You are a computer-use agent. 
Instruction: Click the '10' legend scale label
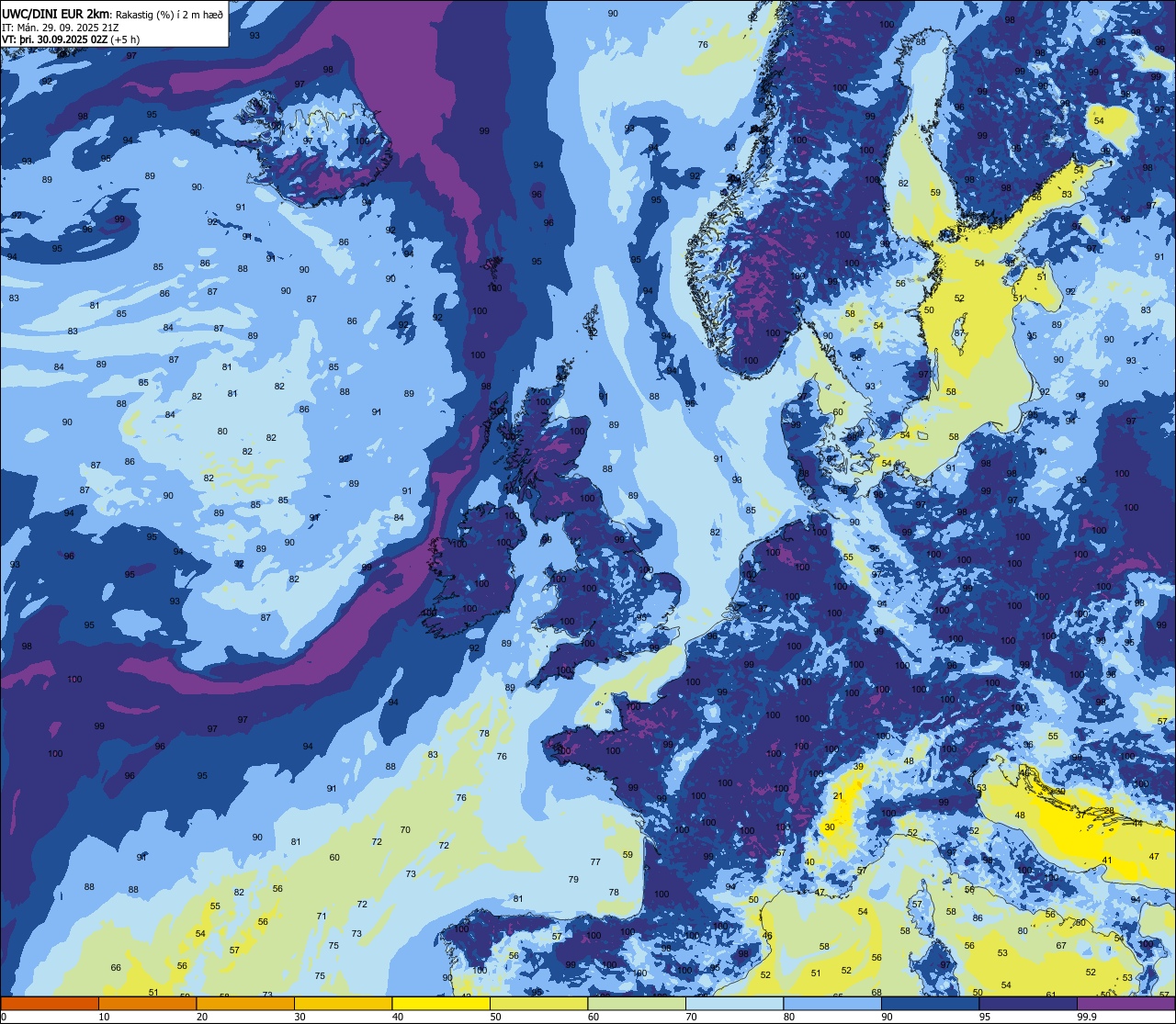(104, 1017)
